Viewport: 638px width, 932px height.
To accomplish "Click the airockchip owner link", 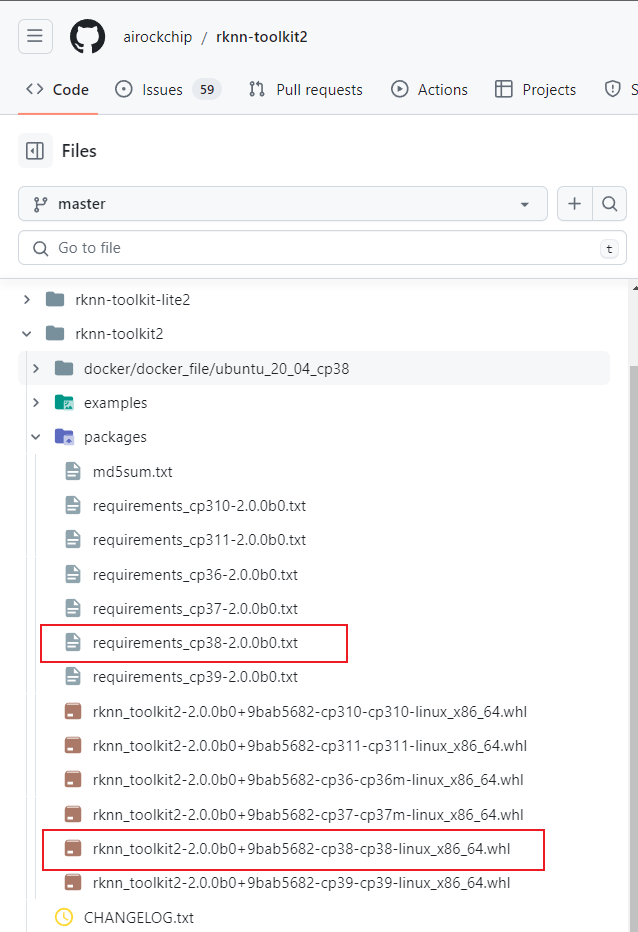I will click(158, 37).
